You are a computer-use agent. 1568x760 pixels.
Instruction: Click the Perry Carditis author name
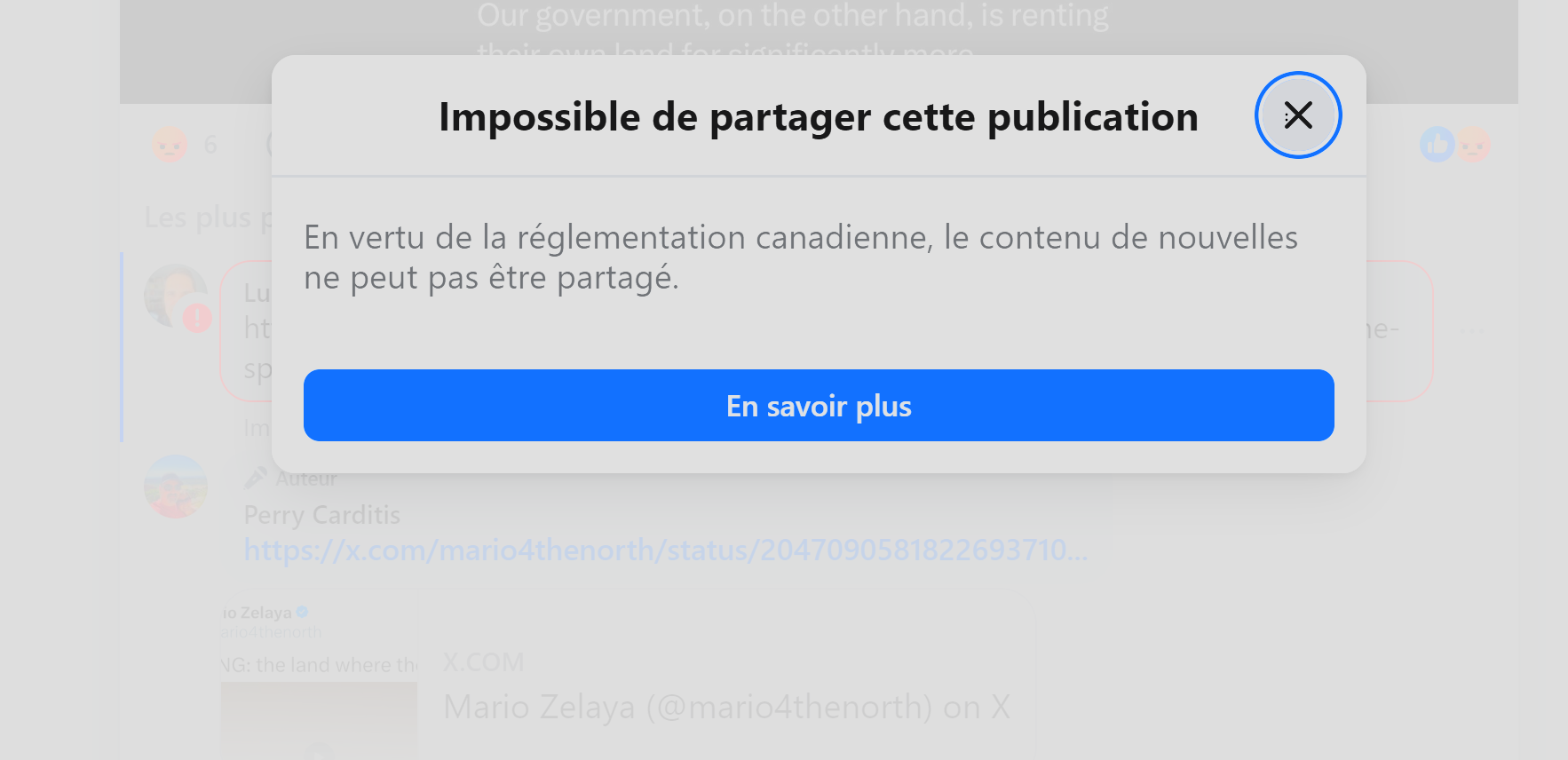(321, 515)
